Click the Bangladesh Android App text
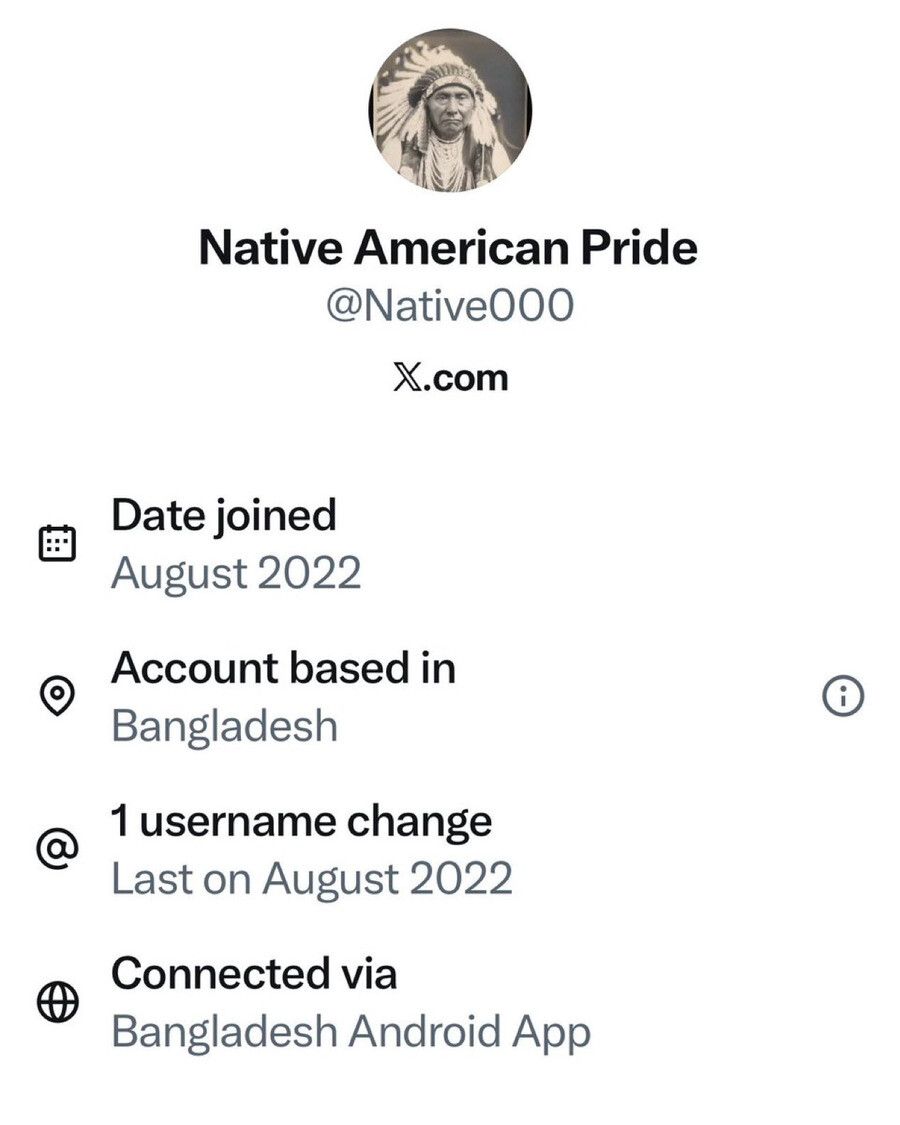Image resolution: width=900 pixels, height=1125 pixels. 350,1031
